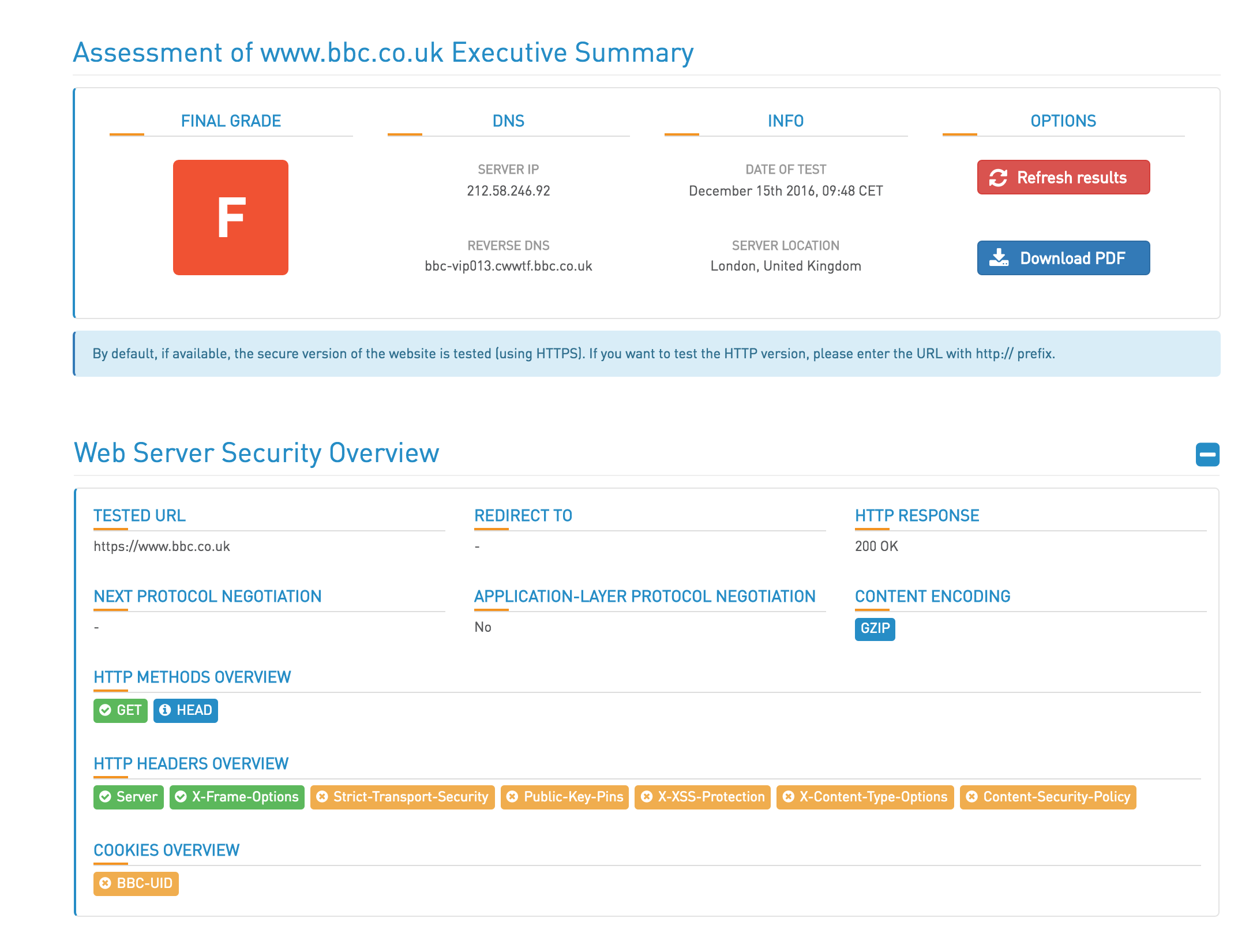This screenshot has height=952, width=1238.
Task: Click the DNS heading
Action: 508,121
